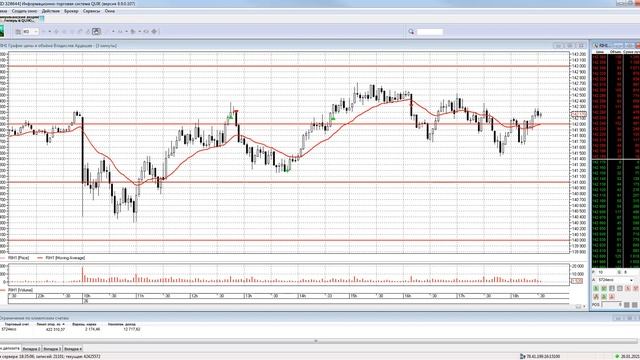Image resolution: width=640 pixels, height=360 pixels.
Task: Click first red sell button in order panel
Action: pos(628,289)
